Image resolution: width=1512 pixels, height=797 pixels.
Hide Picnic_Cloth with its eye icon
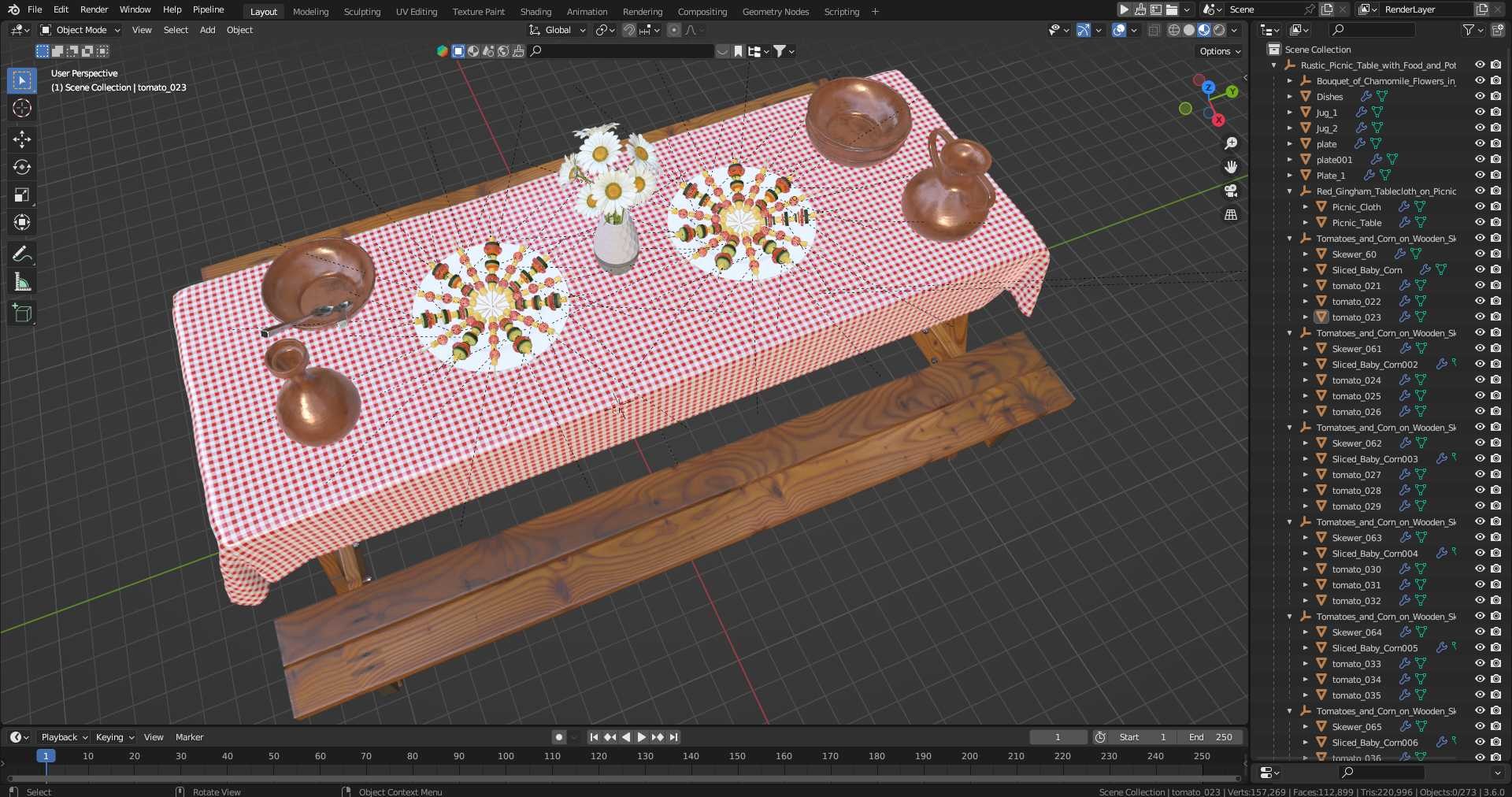click(1480, 206)
